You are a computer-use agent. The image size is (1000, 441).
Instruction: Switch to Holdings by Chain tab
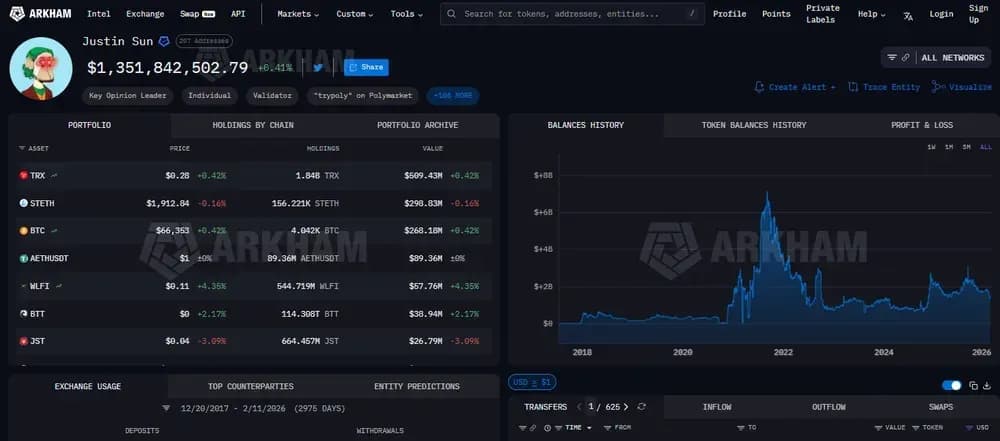pyautogui.click(x=252, y=125)
